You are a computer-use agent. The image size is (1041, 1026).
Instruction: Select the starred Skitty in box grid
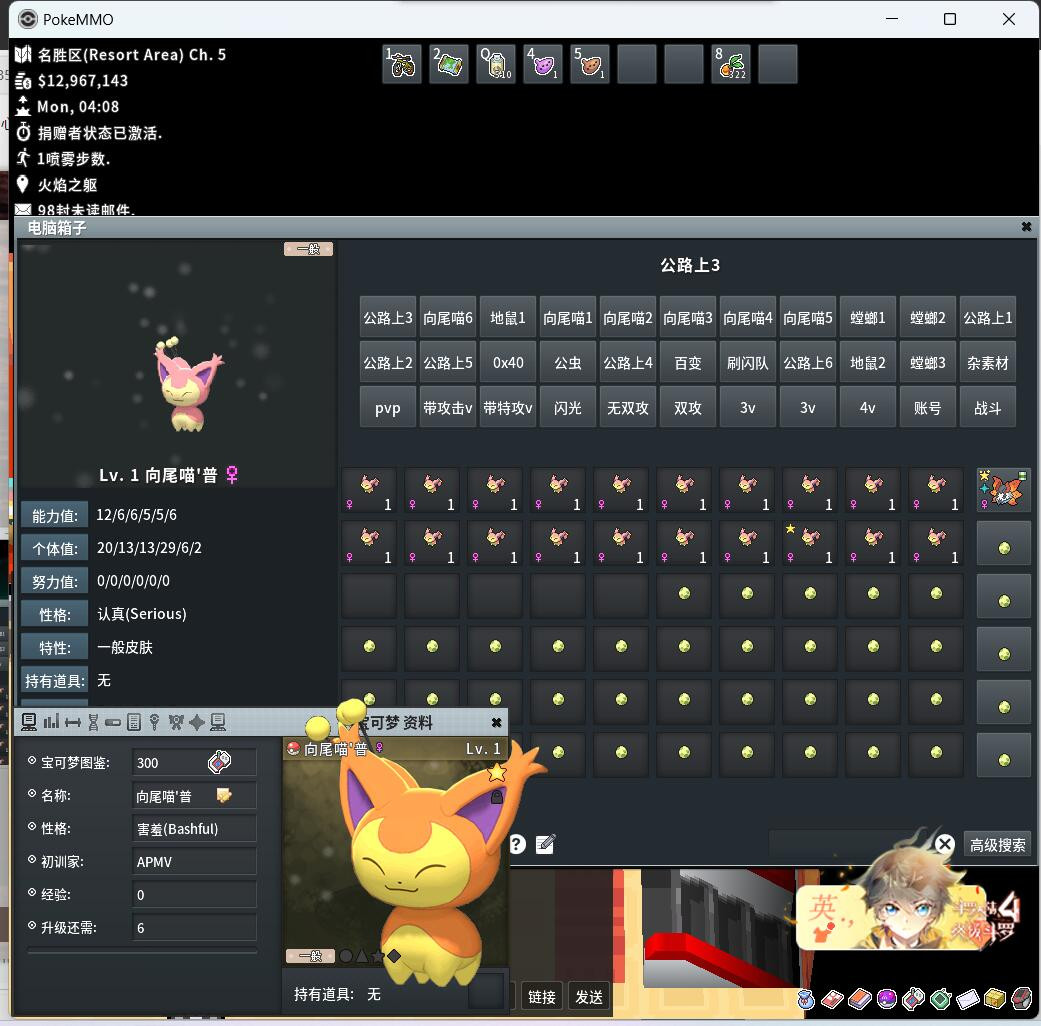[x=810, y=543]
